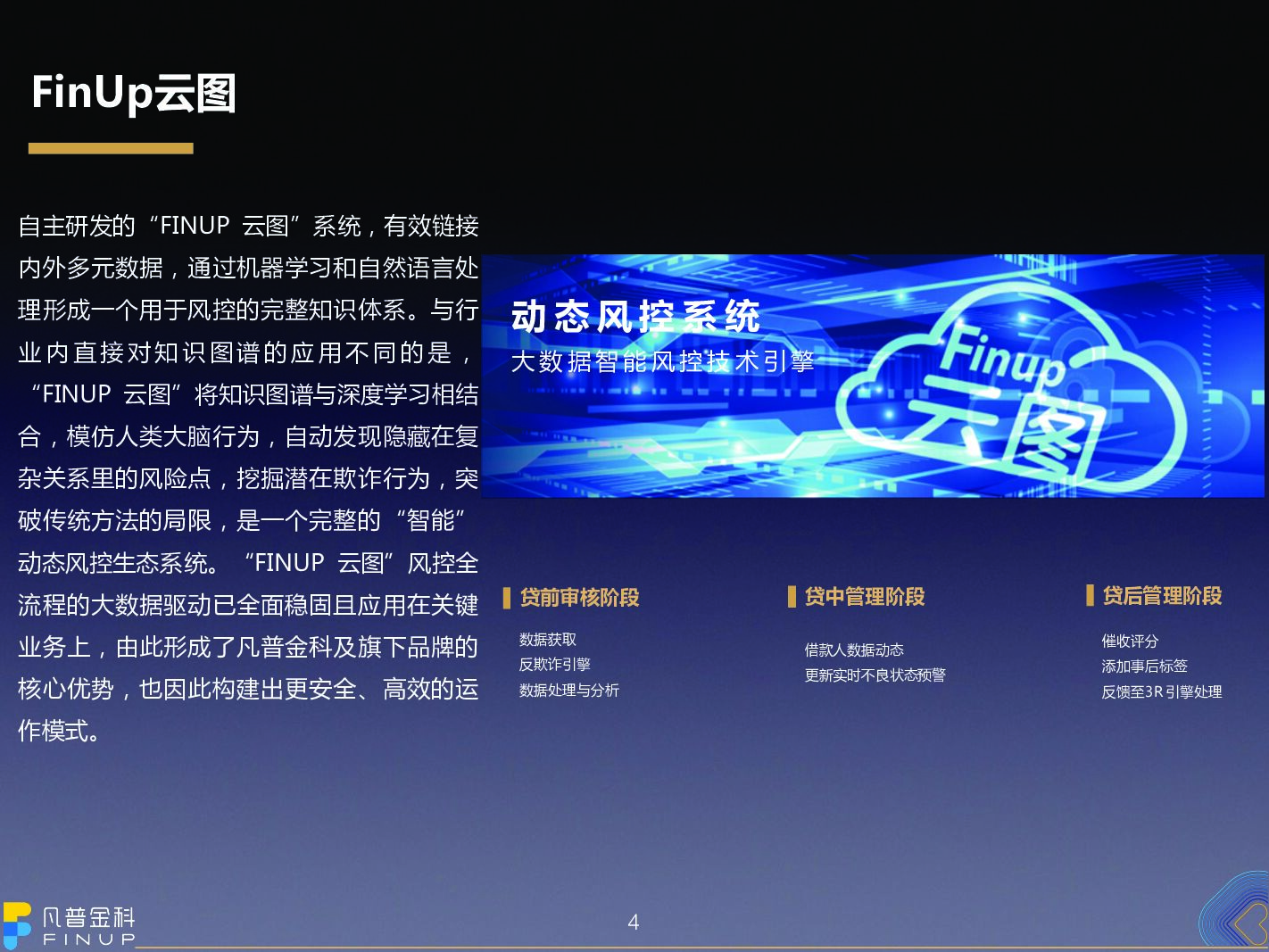1269x952 pixels.
Task: Select the 贷中管理阶段 heading
Action: click(864, 596)
